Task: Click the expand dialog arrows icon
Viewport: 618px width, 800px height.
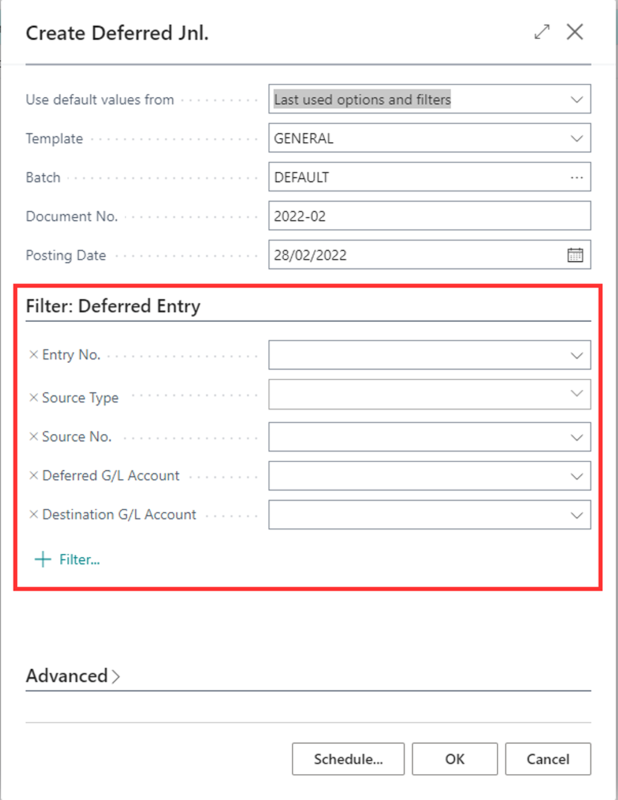Action: coord(542,32)
